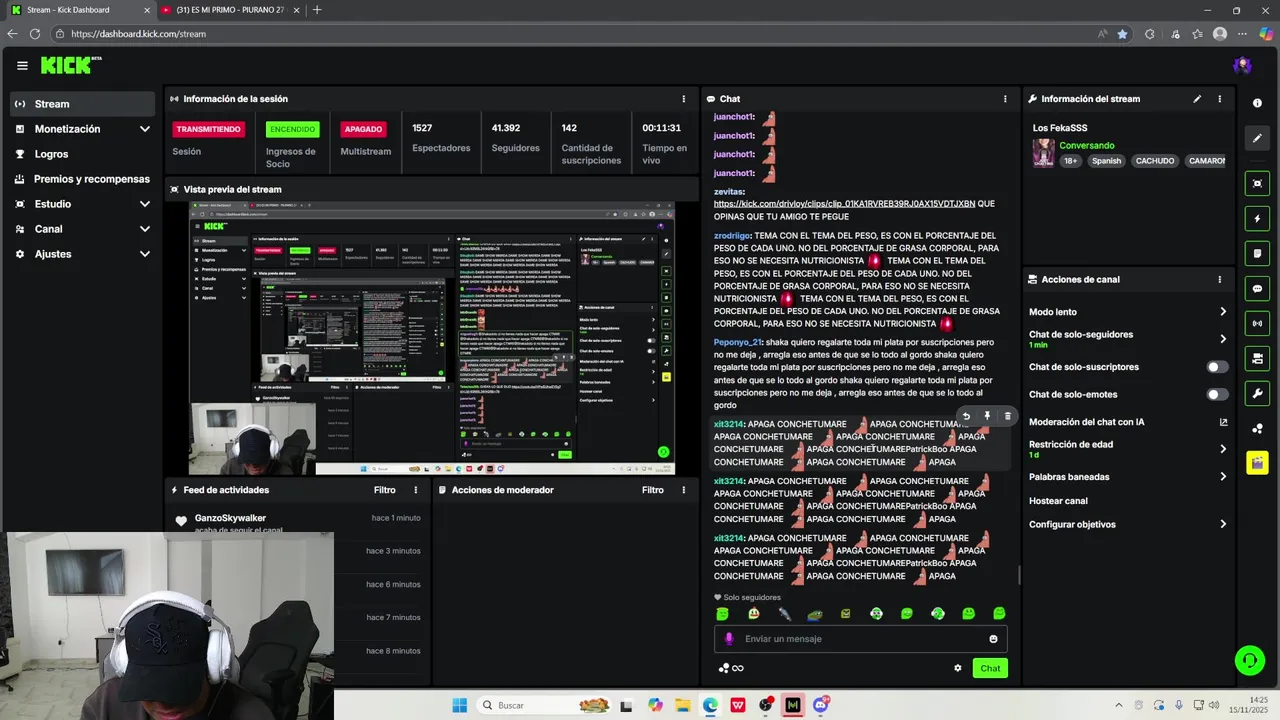Click the taskbar Buscar search box
Screen dimensions: 1280x720
click(x=545, y=705)
